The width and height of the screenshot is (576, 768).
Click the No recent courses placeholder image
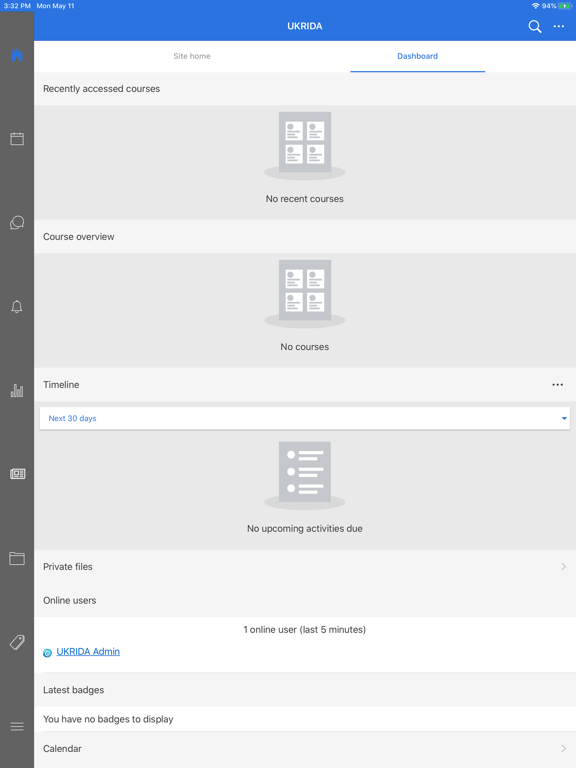tap(305, 146)
